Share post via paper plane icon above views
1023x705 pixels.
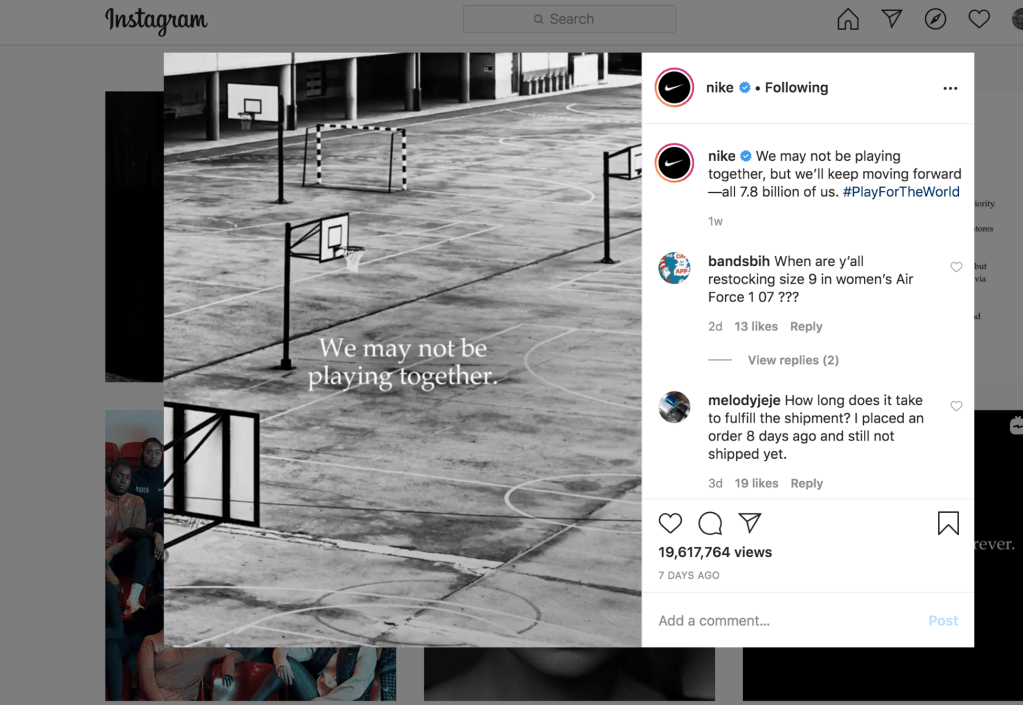pyautogui.click(x=750, y=522)
